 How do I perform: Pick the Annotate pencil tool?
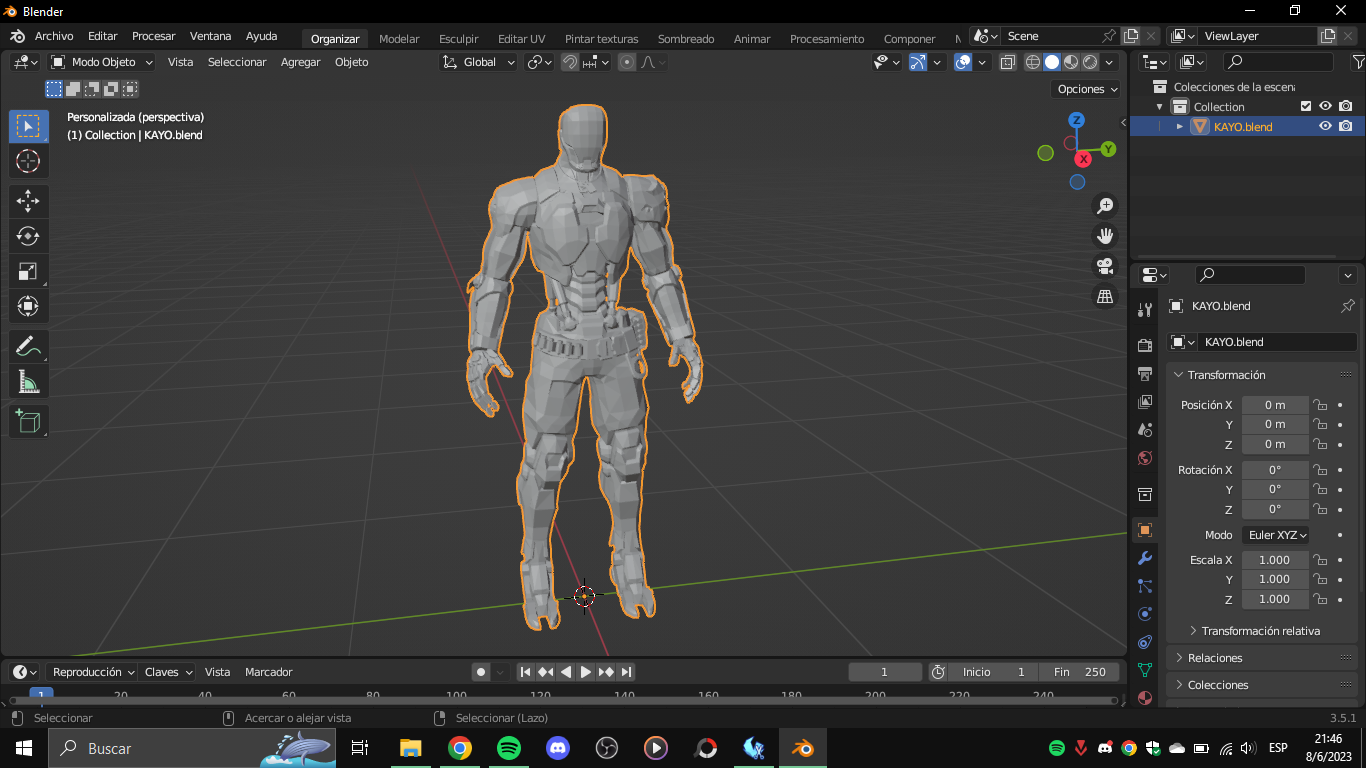(28, 347)
